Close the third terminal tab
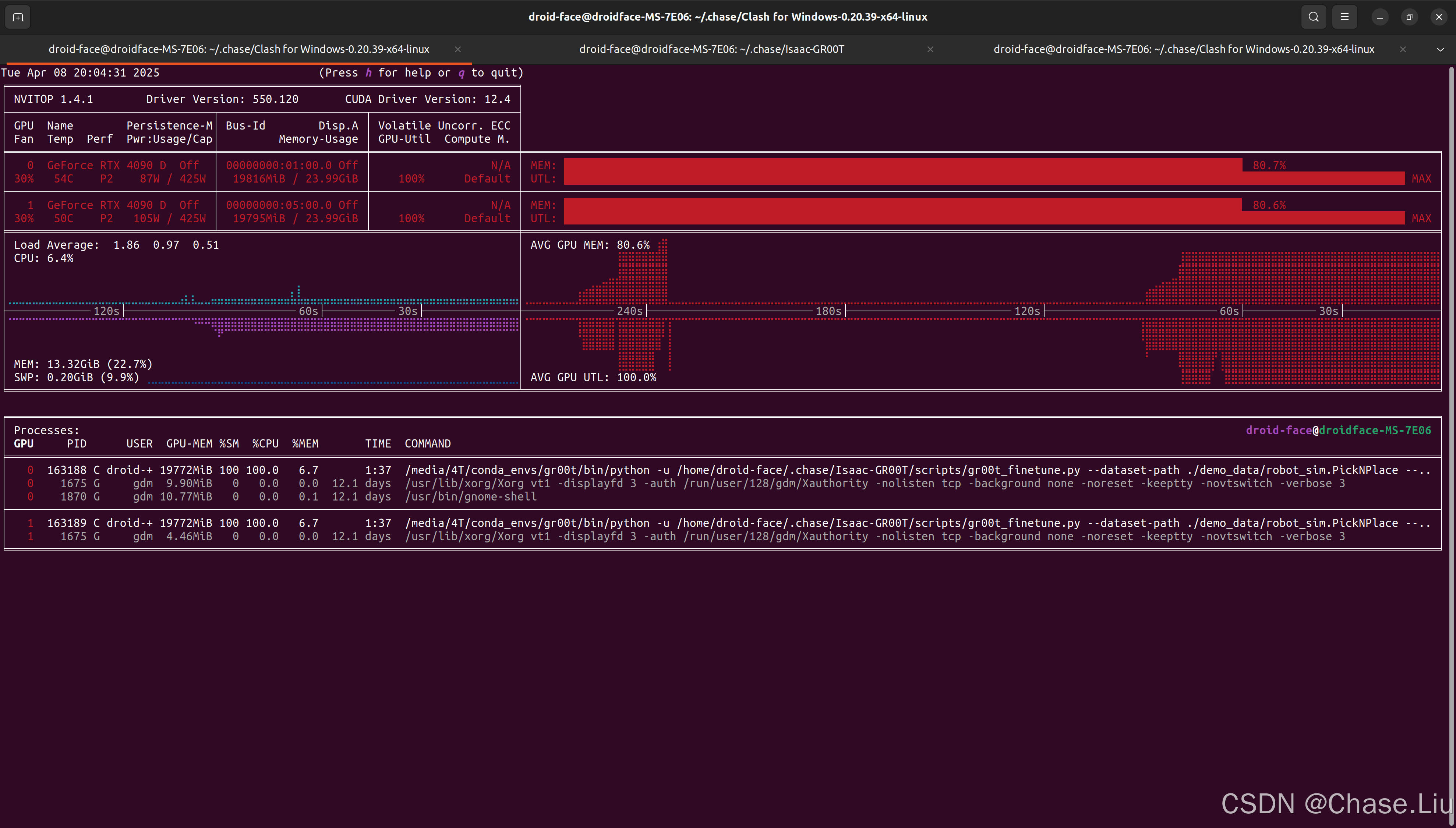Viewport: 1456px width, 828px height. pos(1403,49)
